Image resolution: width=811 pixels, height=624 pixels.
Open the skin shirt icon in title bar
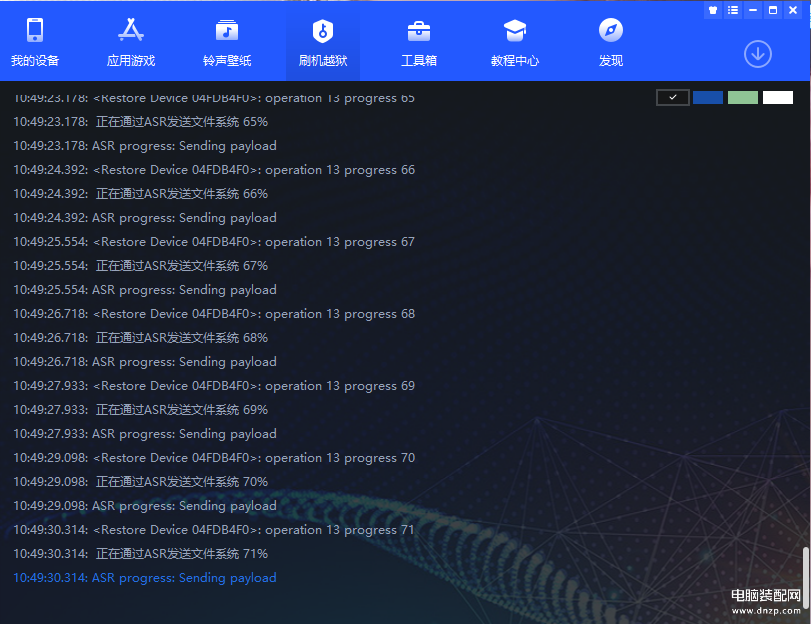pos(713,10)
